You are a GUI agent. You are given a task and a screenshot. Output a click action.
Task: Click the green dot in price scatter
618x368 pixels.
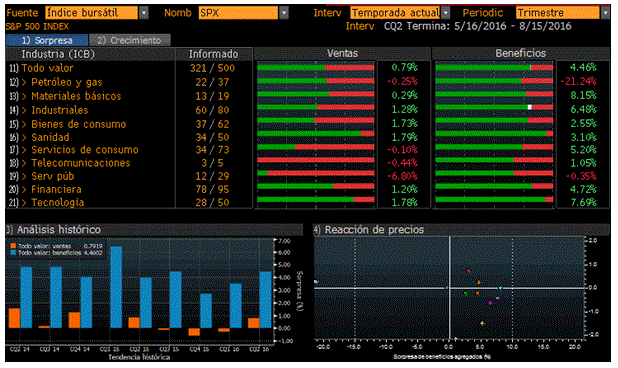click(465, 294)
